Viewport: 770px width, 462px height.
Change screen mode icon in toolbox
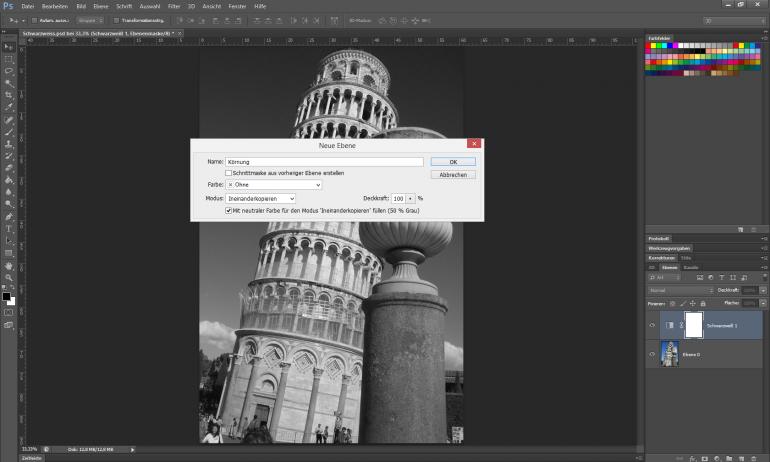click(9, 325)
